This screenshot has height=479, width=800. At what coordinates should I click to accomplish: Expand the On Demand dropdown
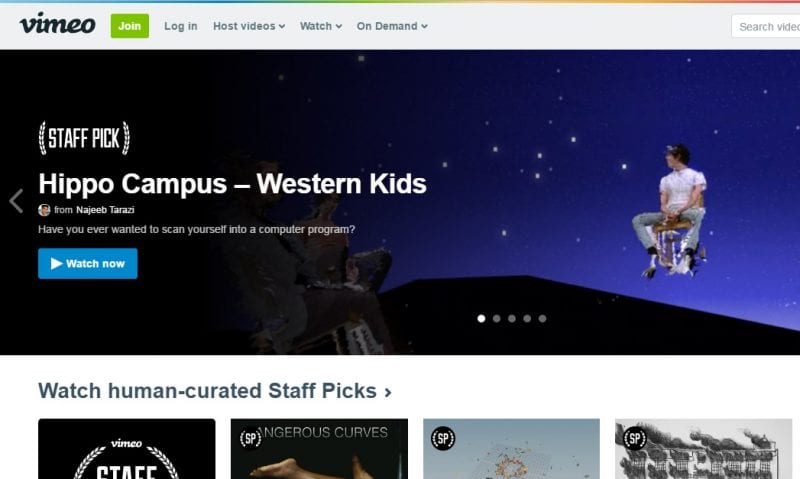392,26
